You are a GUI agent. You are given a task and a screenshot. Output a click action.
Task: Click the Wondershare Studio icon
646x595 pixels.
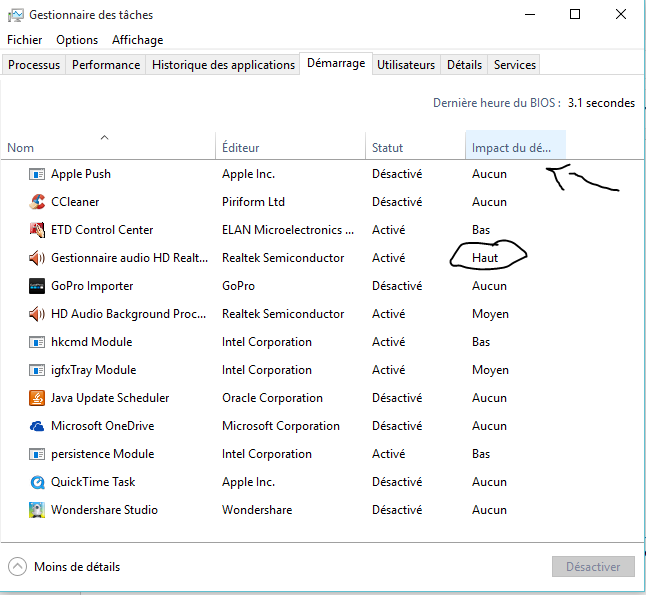[x=37, y=510]
